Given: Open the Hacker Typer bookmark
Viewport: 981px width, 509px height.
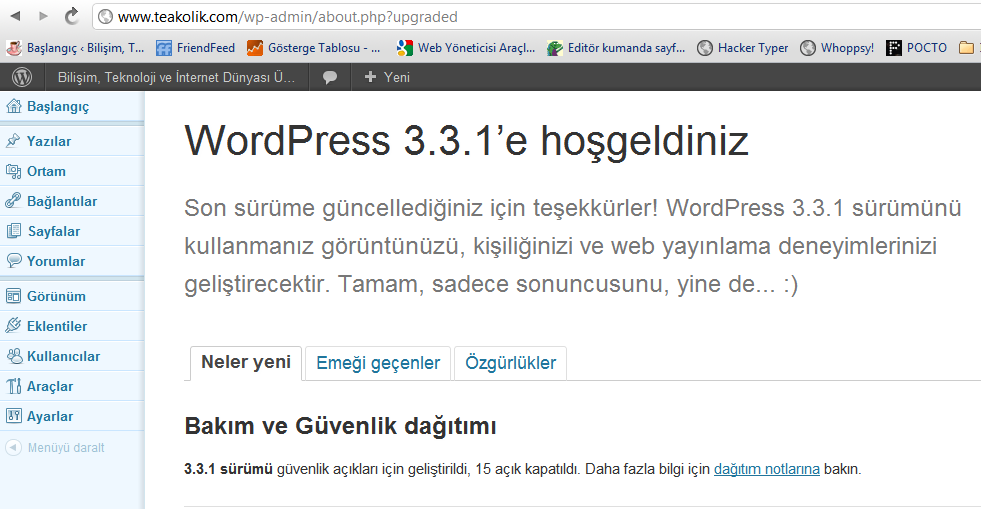Looking at the screenshot, I should click(x=743, y=48).
